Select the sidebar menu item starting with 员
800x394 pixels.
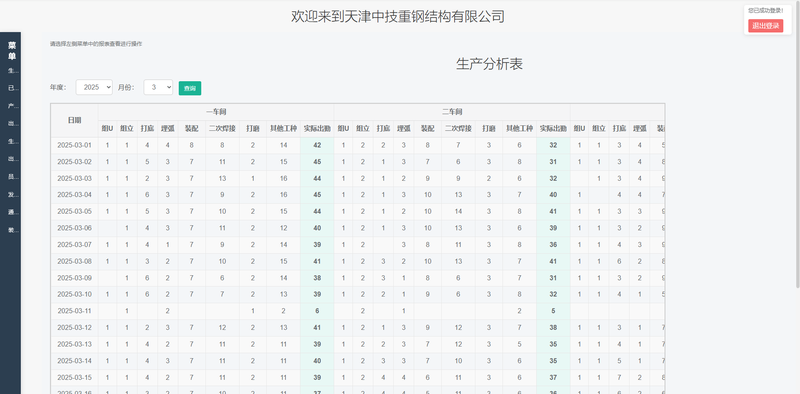pos(10,177)
